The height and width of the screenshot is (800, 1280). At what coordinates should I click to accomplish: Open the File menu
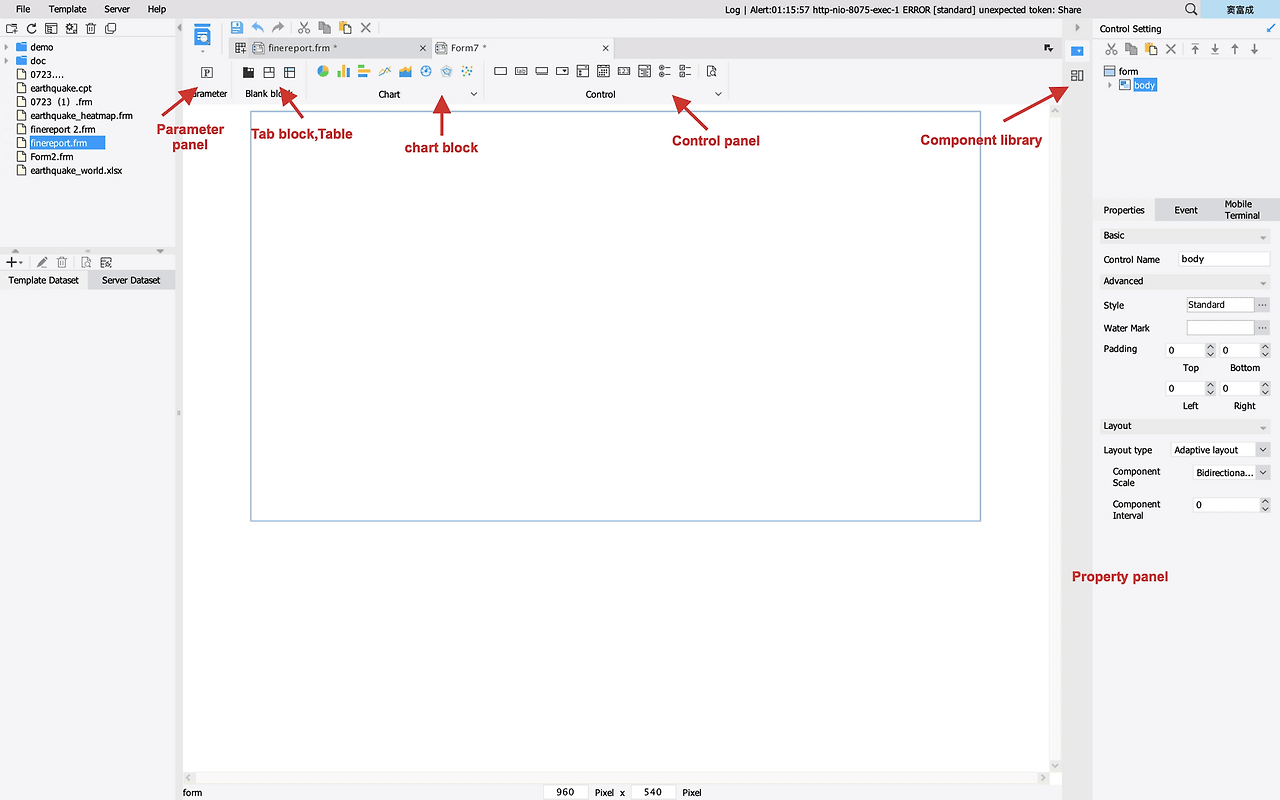pos(23,9)
